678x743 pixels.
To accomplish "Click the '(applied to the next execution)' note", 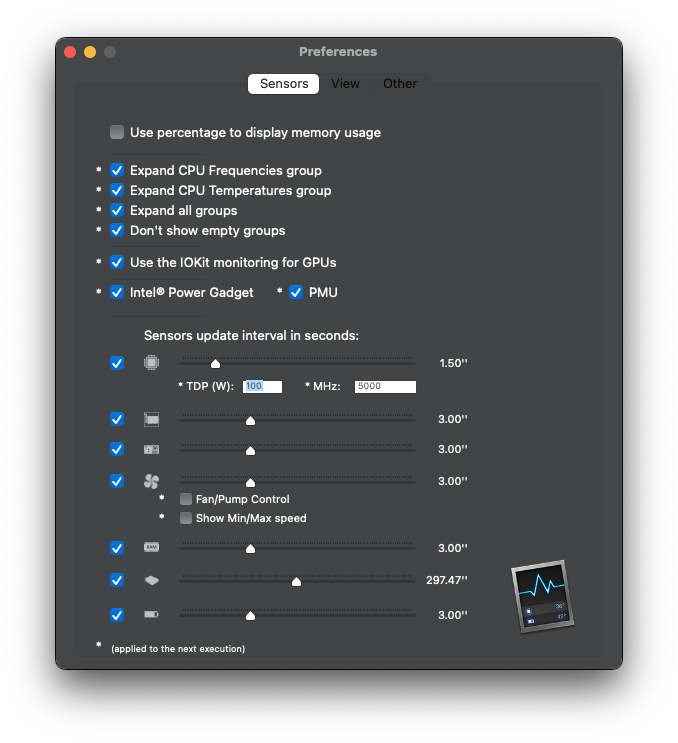I will (178, 649).
